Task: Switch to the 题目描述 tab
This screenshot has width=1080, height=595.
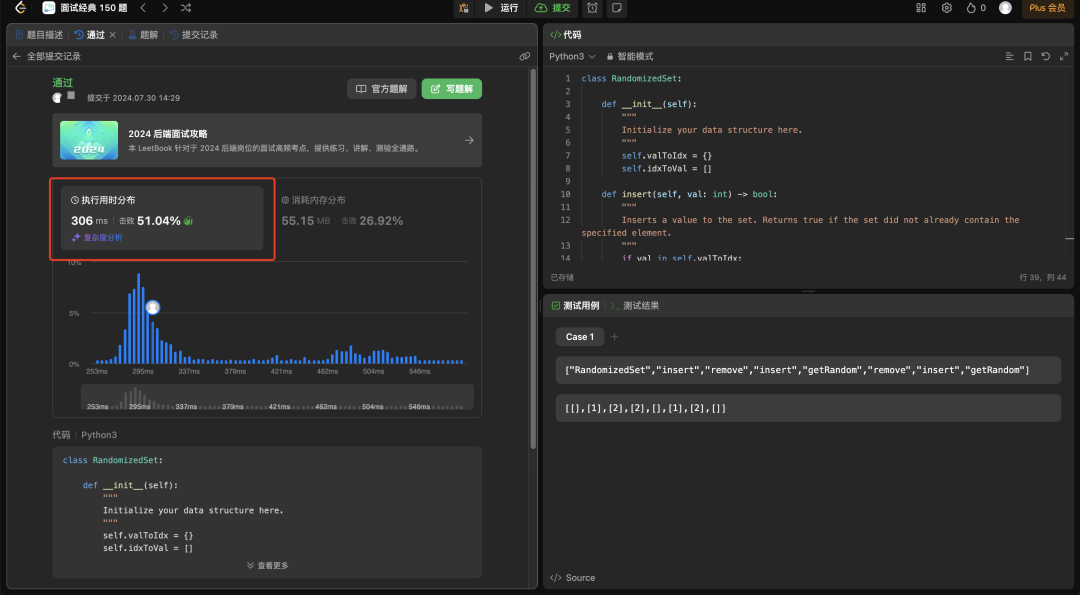Action: click(39, 34)
